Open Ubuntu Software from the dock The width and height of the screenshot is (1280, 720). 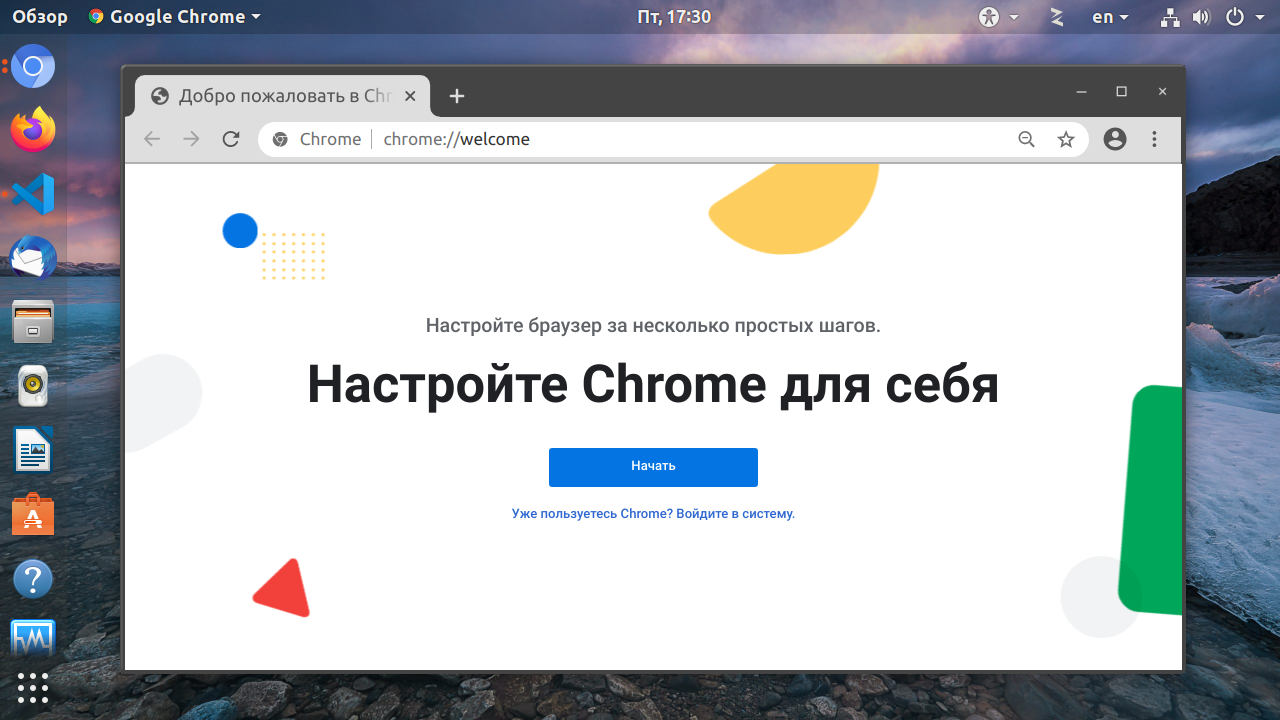pos(33,515)
